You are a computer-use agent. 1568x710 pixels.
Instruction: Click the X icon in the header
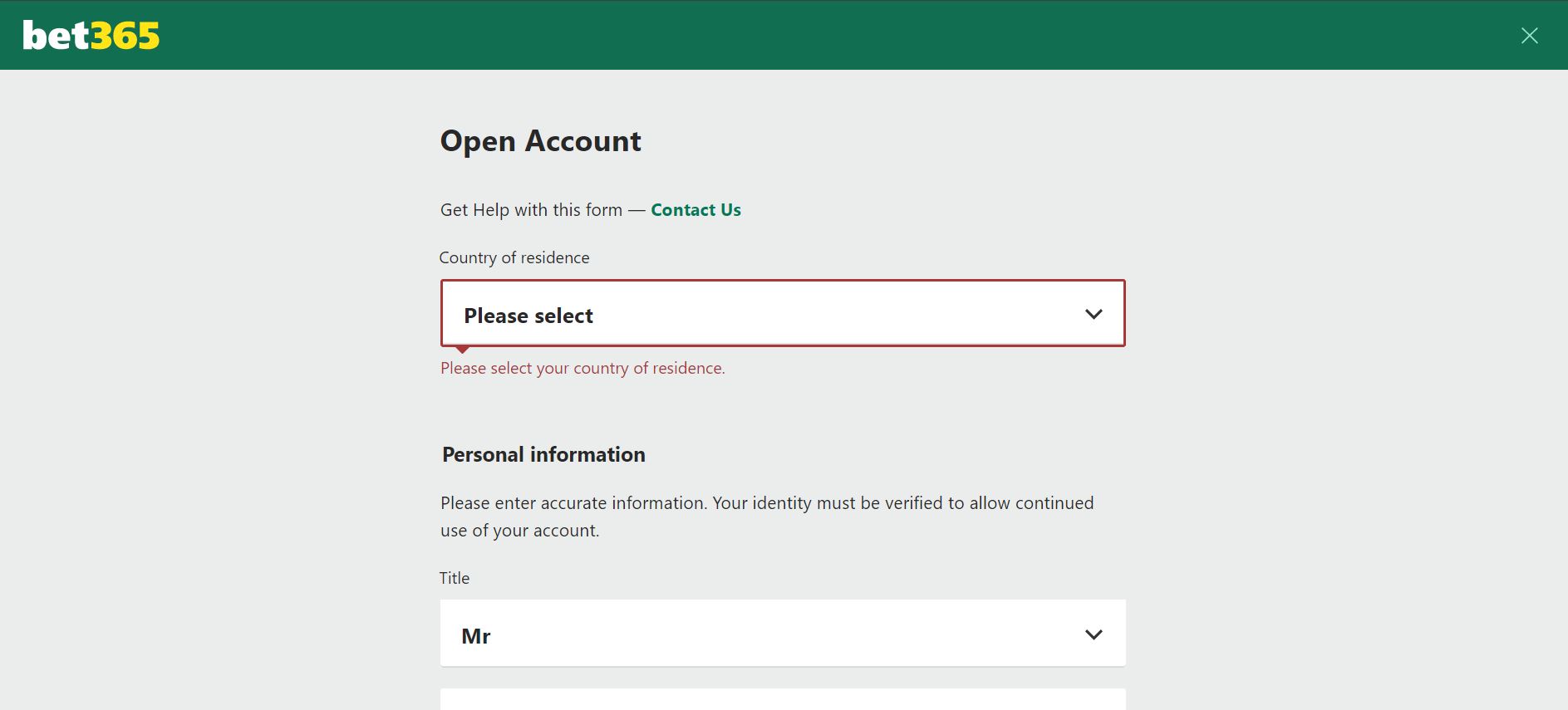tap(1530, 35)
